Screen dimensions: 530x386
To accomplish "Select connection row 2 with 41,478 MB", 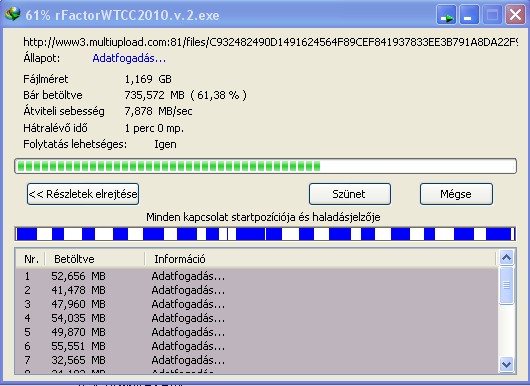I will click(x=257, y=290).
